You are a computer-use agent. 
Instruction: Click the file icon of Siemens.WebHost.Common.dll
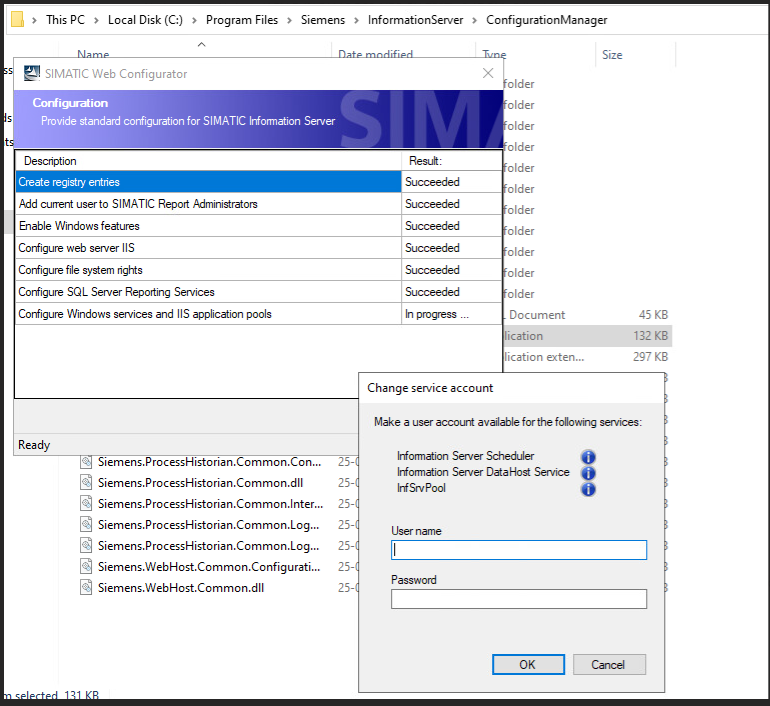87,588
